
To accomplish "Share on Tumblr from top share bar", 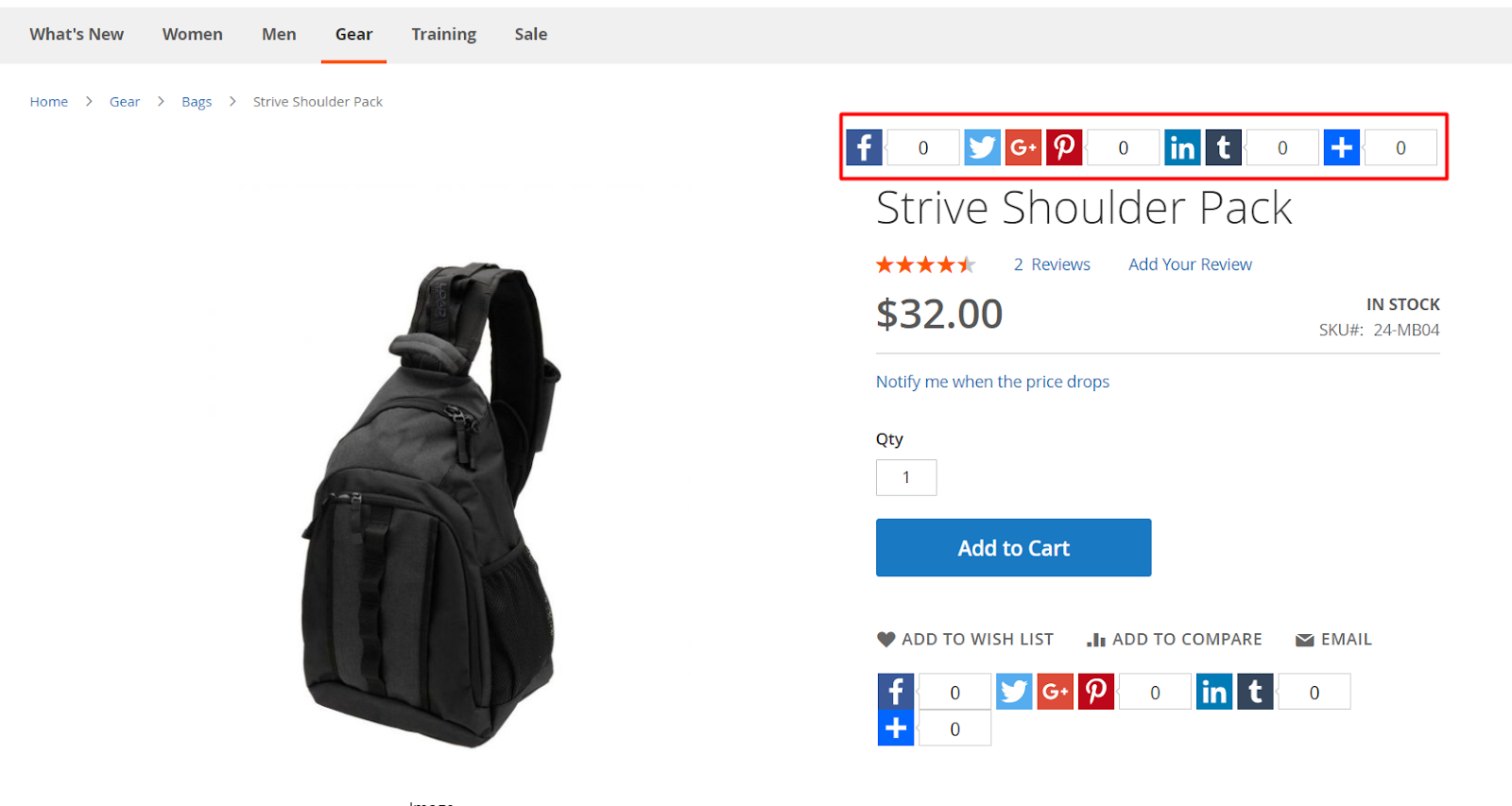I will pos(1224,147).
